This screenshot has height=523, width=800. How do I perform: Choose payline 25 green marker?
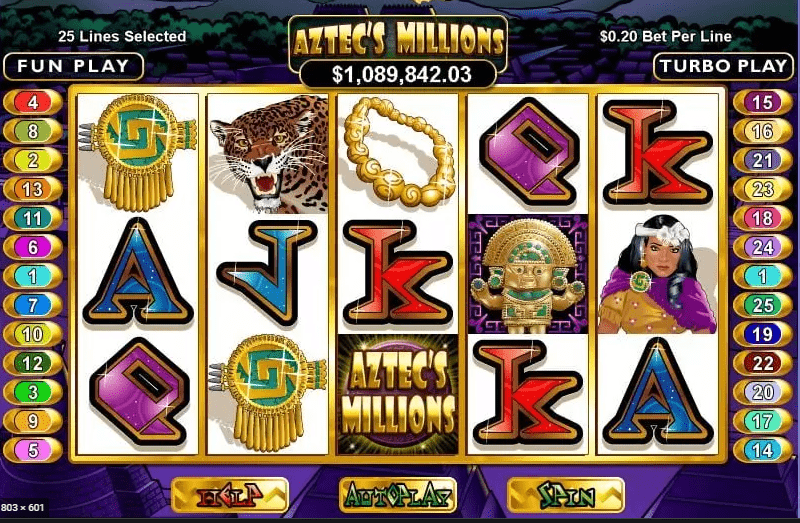(x=763, y=305)
